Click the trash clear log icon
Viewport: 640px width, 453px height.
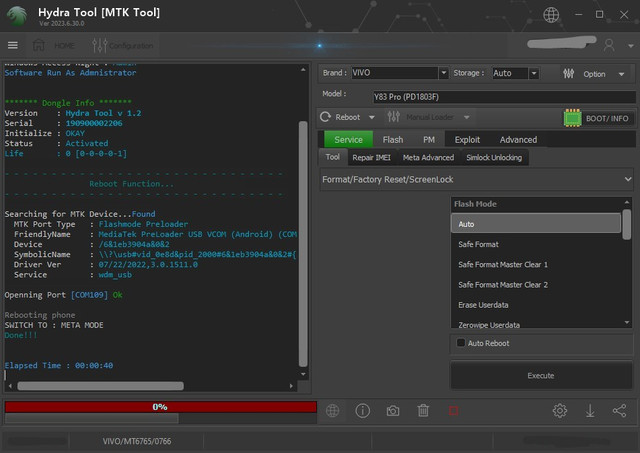click(423, 411)
